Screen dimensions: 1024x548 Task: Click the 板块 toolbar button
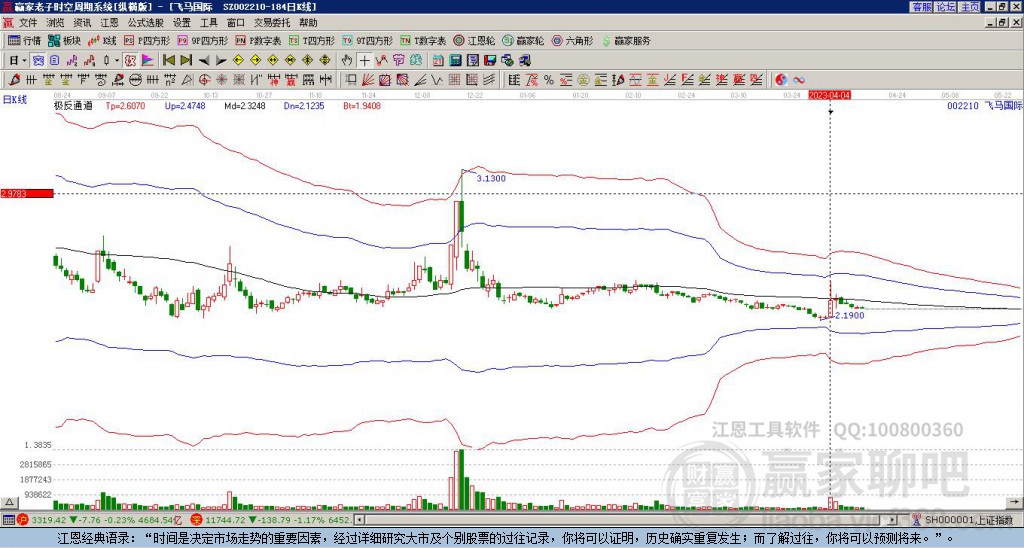[x=65, y=40]
